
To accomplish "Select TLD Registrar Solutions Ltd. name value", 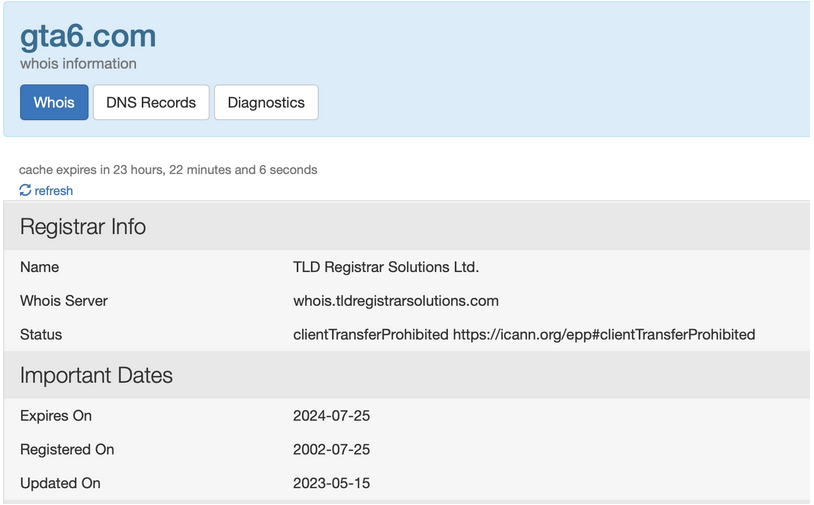I will click(386, 267).
